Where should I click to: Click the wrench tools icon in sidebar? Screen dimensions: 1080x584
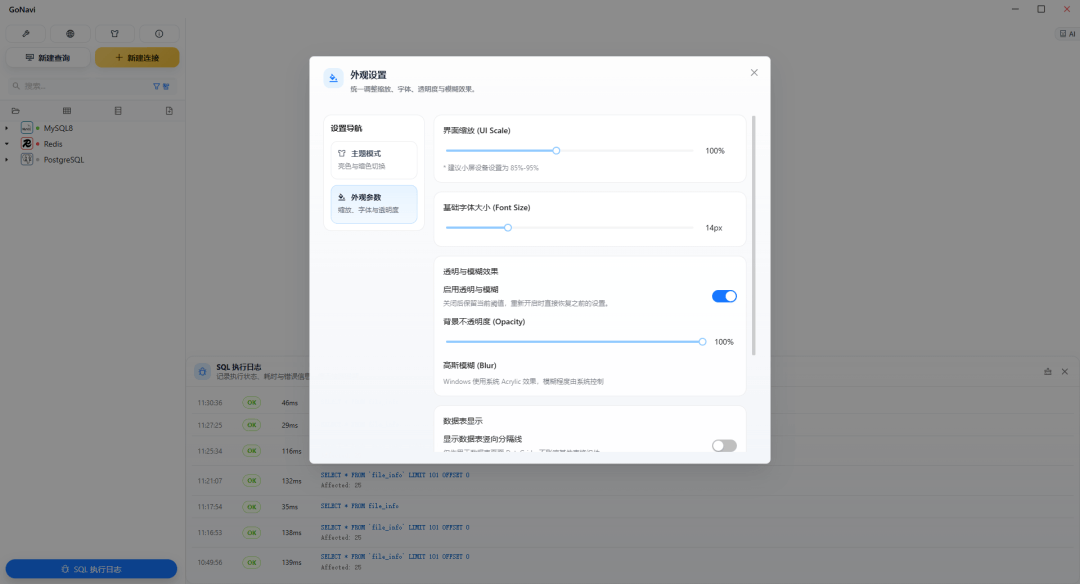point(26,34)
